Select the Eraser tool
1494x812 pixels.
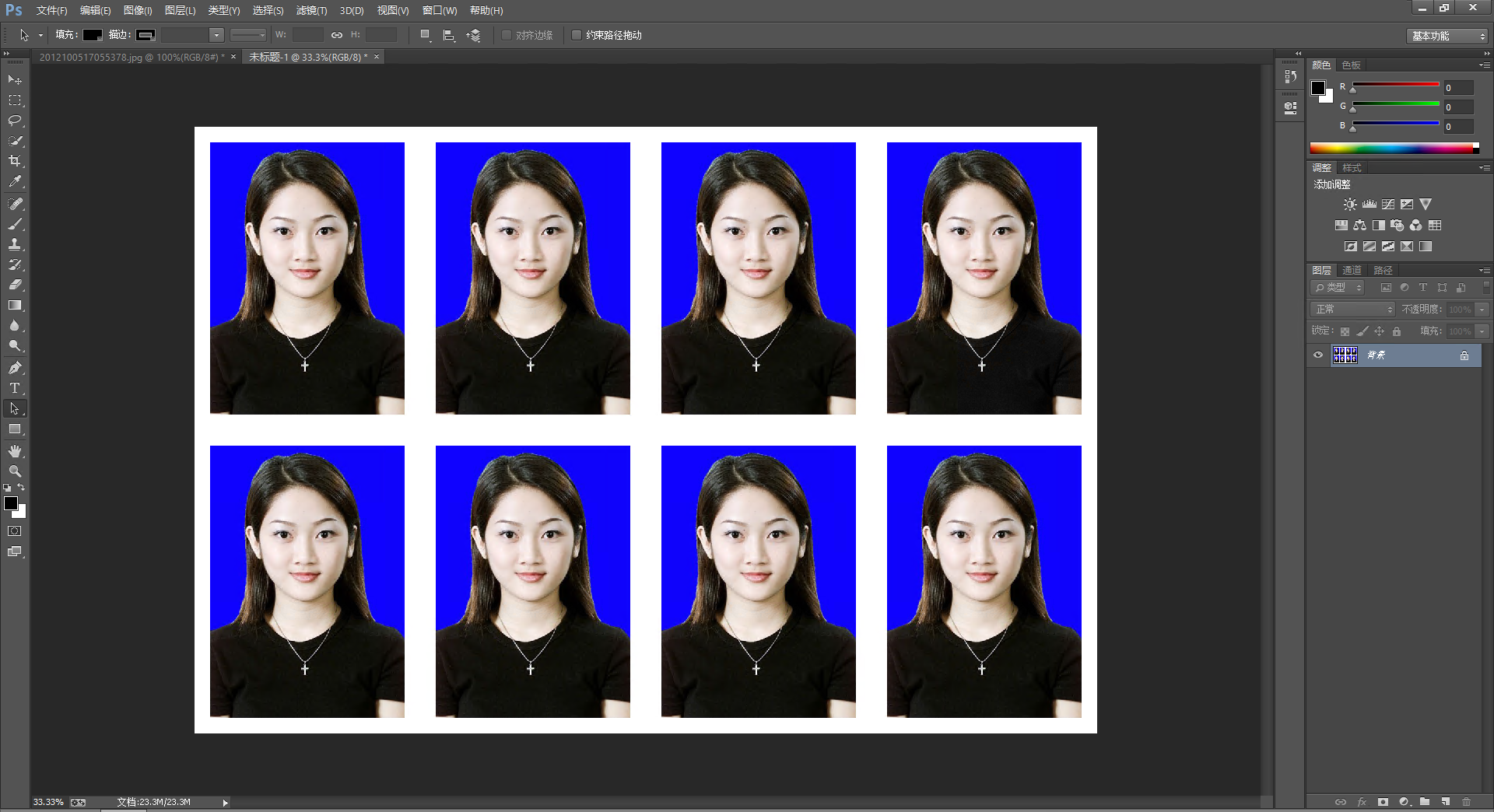[15, 285]
